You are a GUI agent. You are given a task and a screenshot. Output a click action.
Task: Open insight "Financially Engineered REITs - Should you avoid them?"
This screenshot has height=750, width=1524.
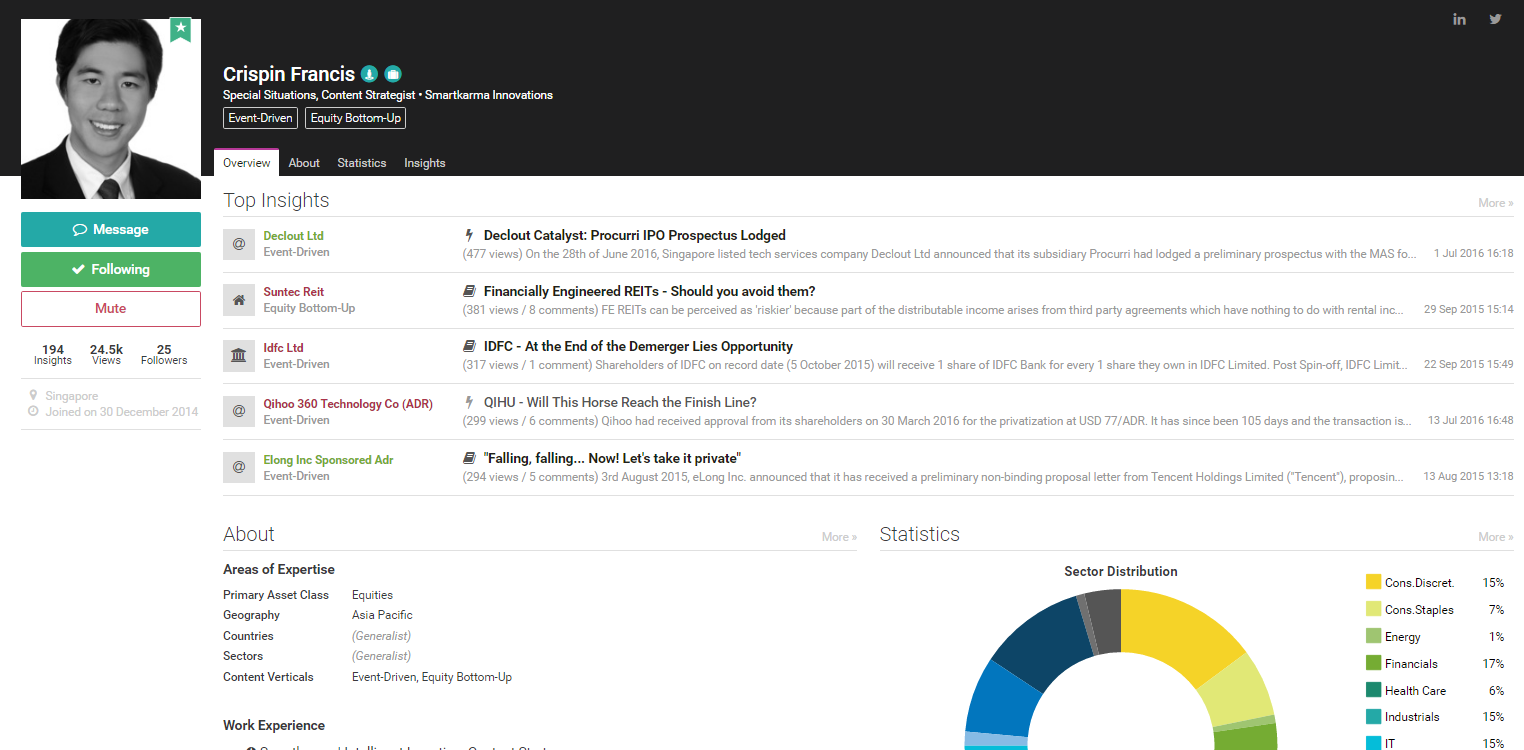(x=650, y=292)
